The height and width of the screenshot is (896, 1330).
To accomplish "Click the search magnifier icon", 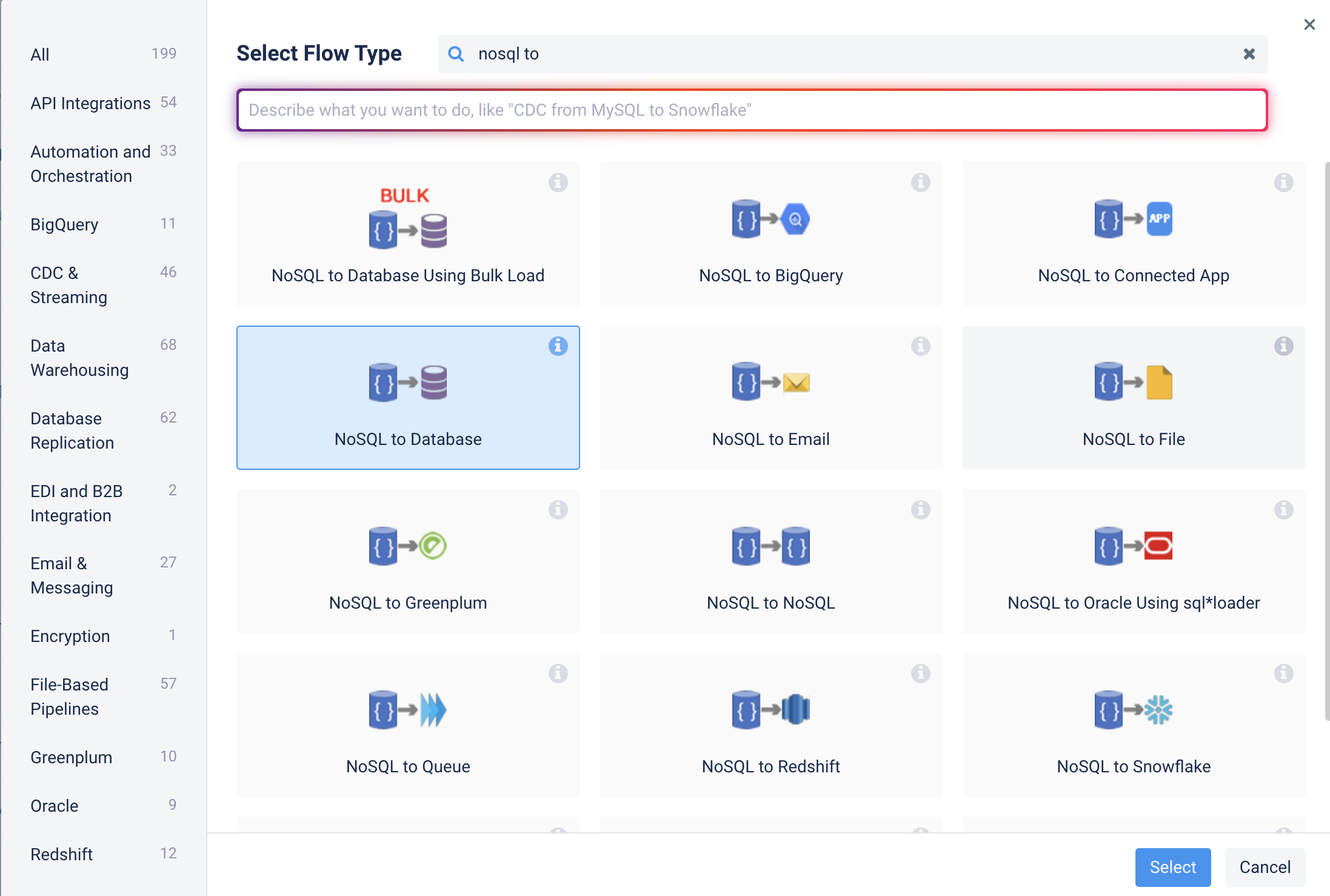I will coord(456,54).
